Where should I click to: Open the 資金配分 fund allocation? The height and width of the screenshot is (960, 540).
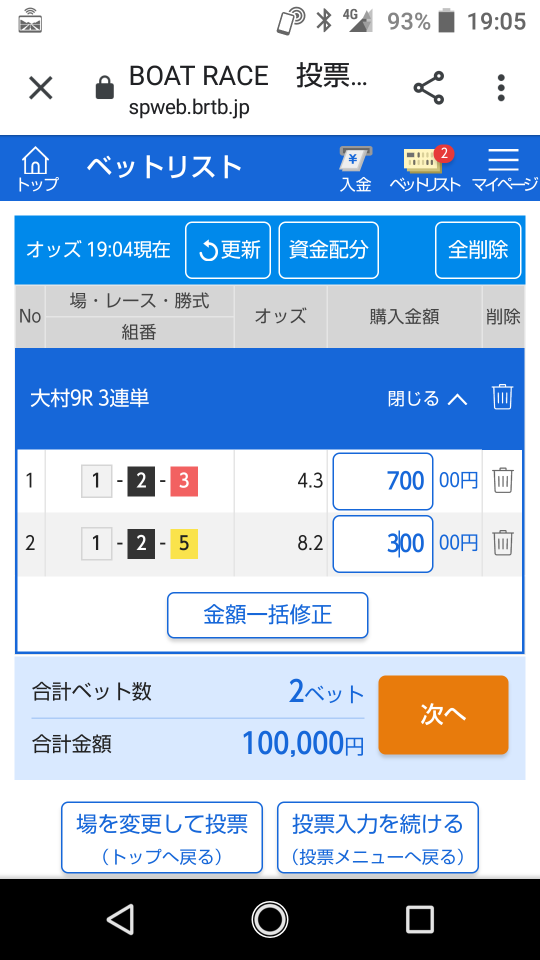click(x=329, y=250)
